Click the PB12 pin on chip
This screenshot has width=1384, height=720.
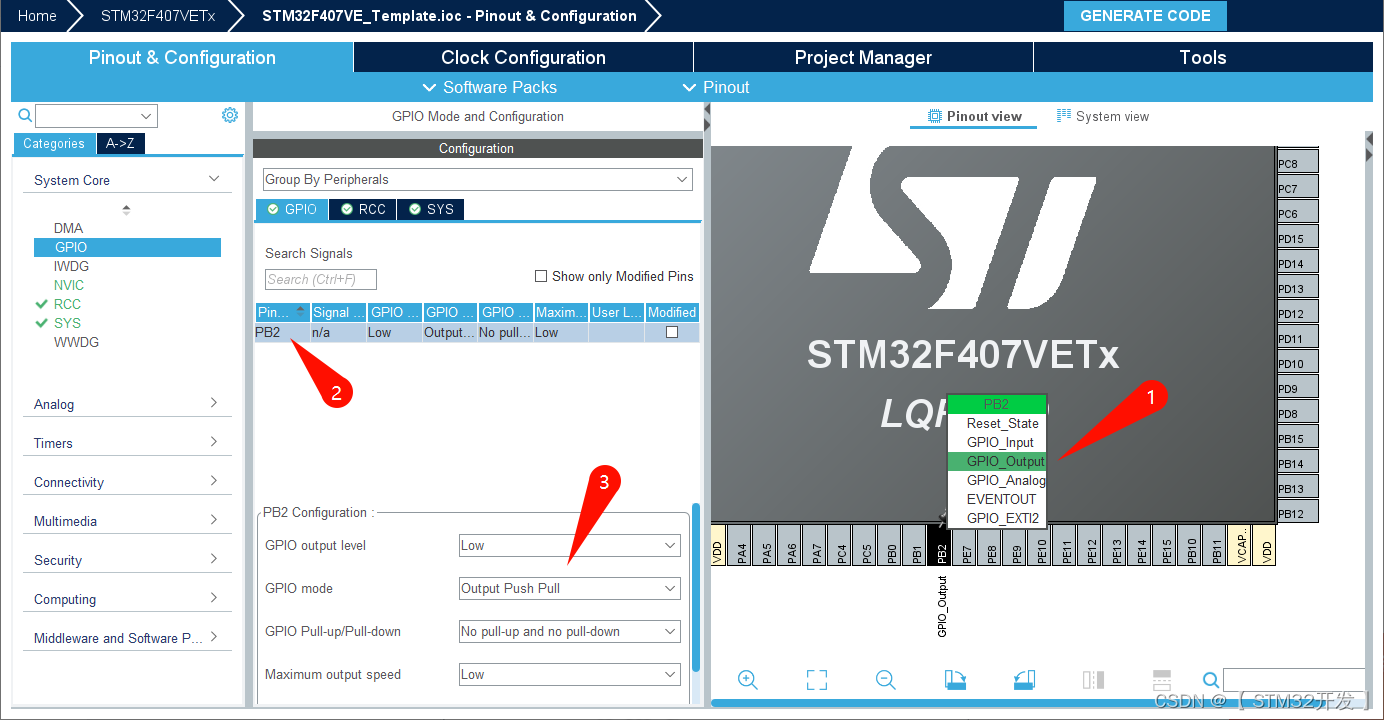1297,513
